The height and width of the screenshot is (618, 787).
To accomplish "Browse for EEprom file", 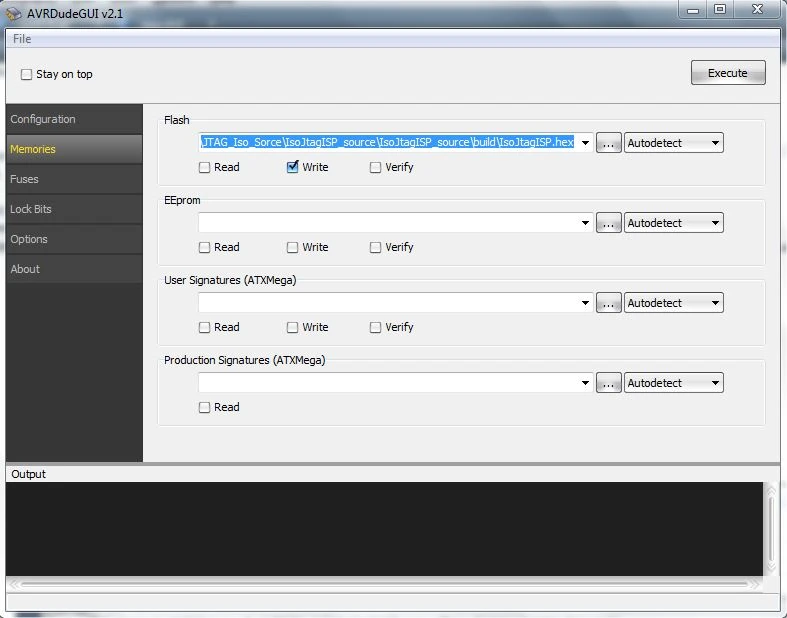I will pos(608,223).
